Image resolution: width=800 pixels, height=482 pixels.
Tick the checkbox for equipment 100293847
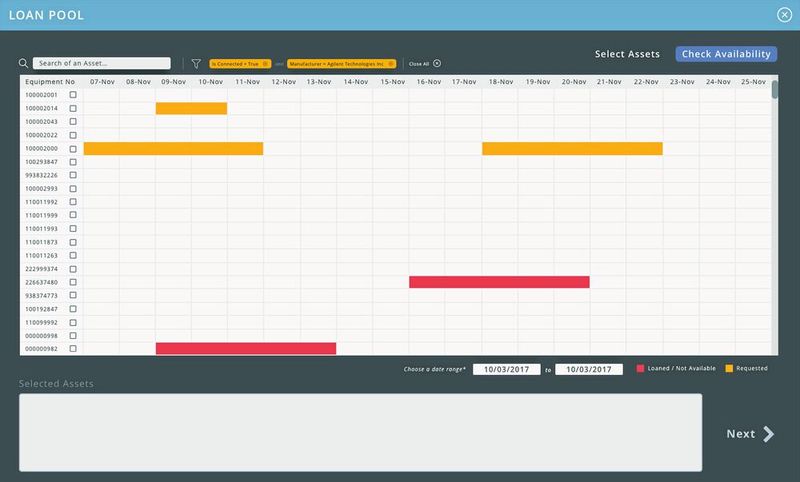tap(73, 162)
